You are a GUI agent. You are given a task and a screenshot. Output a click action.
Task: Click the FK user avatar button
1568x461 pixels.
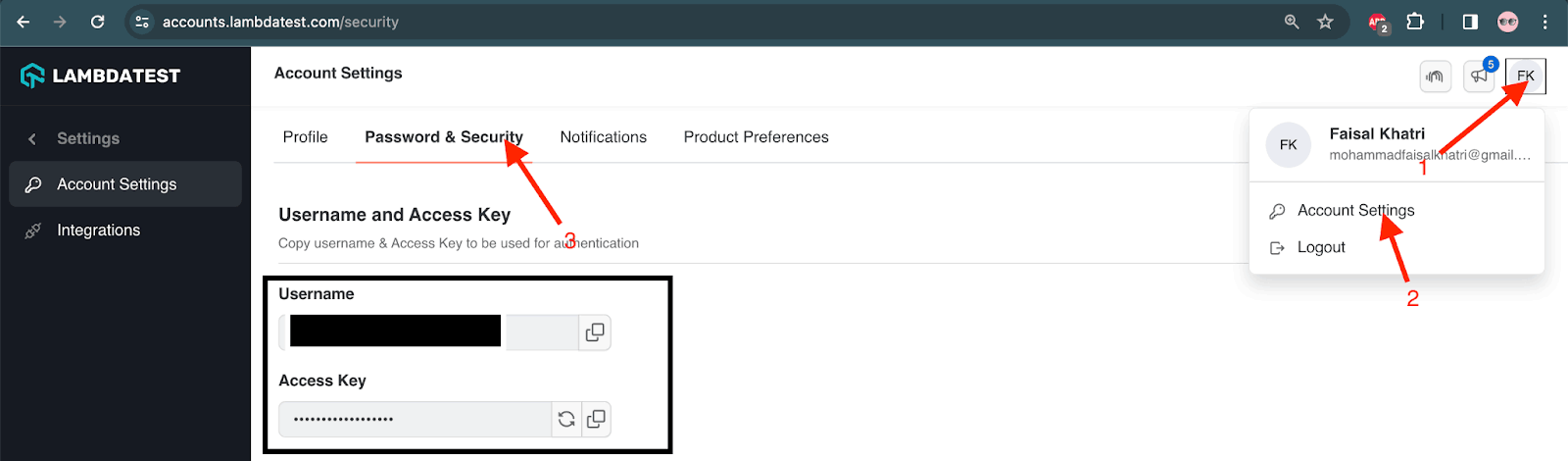[1526, 76]
